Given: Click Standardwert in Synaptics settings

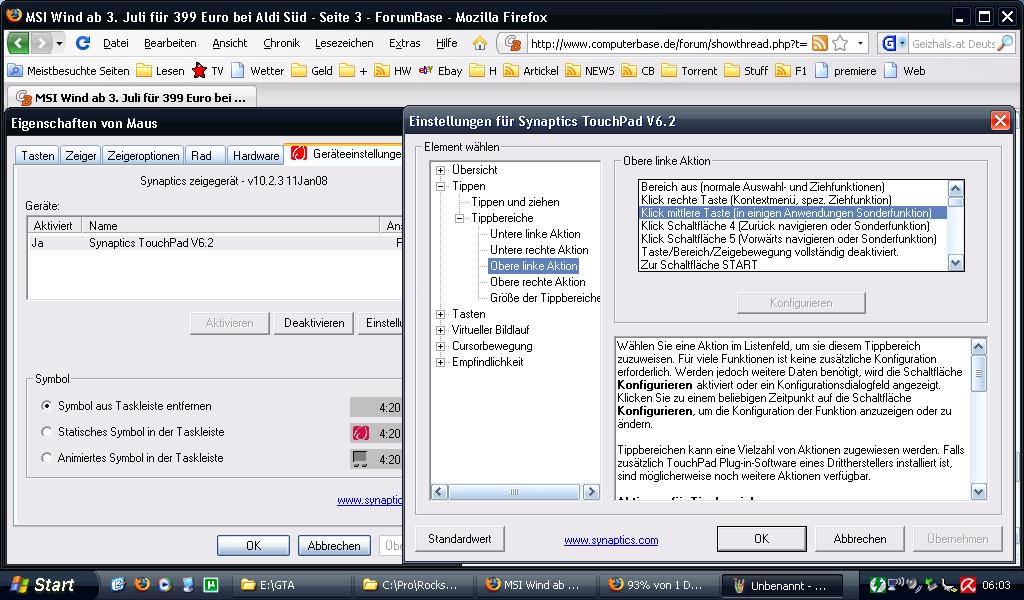Looking at the screenshot, I should coord(460,539).
